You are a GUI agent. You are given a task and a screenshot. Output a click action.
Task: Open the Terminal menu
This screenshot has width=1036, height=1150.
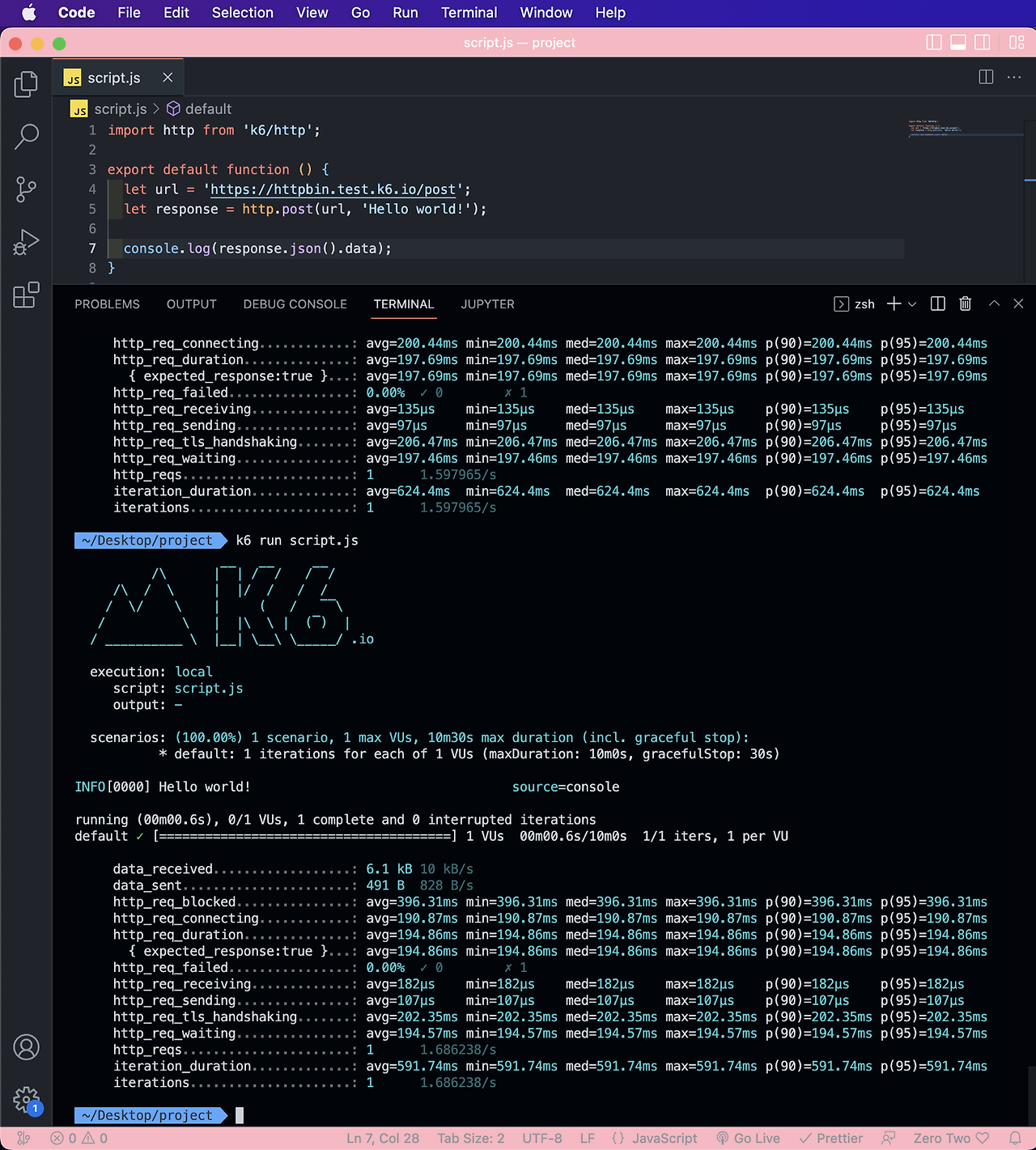coord(469,12)
